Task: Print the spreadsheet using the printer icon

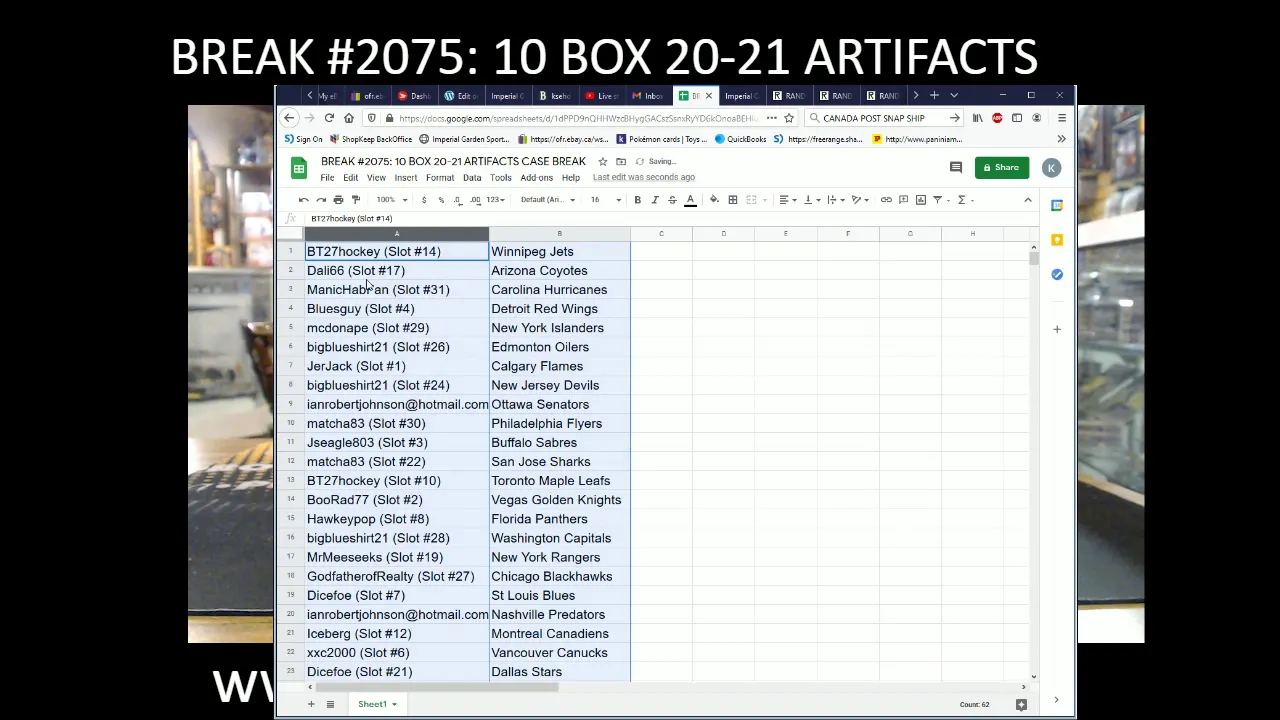Action: [x=338, y=200]
